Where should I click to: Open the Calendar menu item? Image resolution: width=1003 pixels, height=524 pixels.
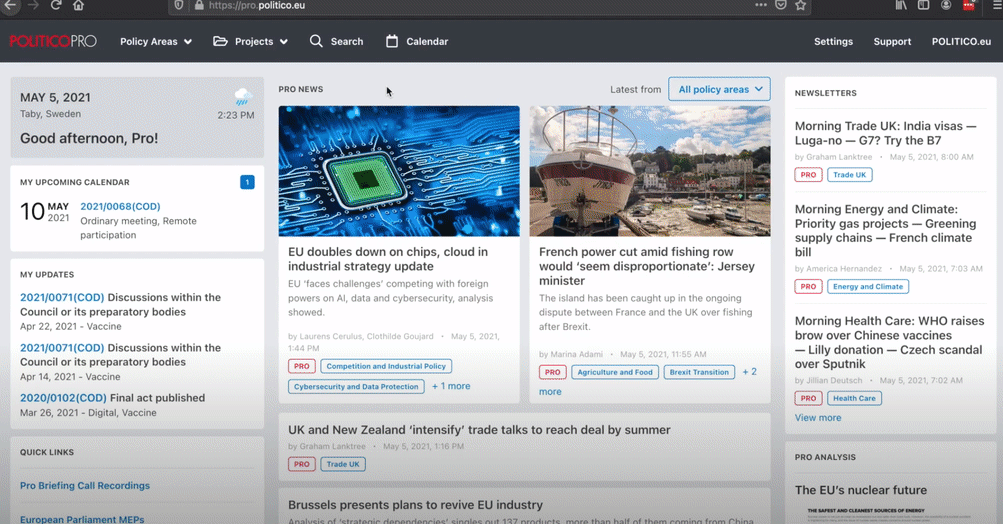click(427, 42)
